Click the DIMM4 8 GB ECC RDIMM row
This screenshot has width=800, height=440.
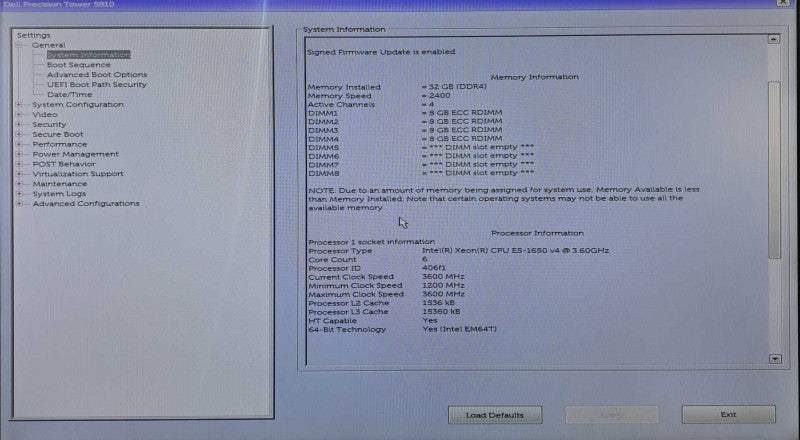pos(405,139)
